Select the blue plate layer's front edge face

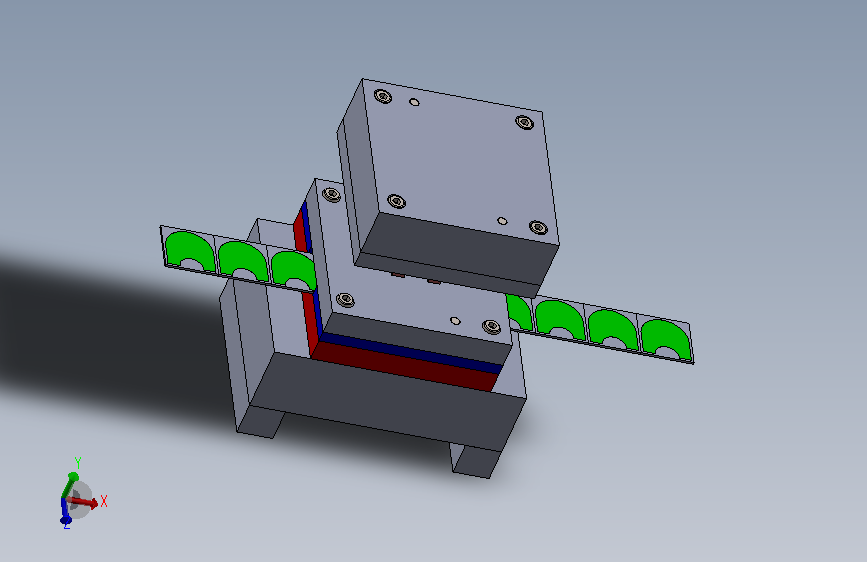[412, 352]
